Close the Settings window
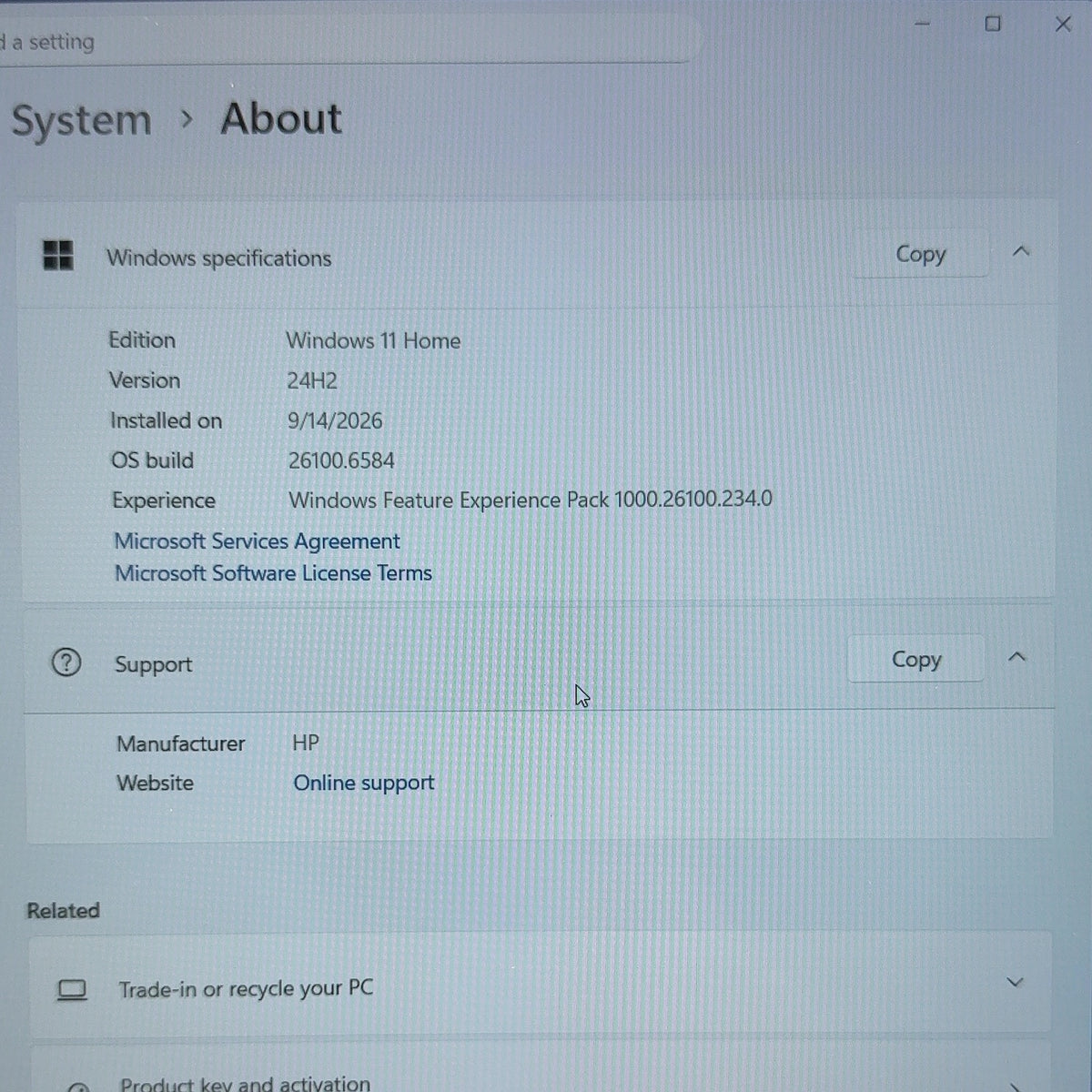 1063,24
